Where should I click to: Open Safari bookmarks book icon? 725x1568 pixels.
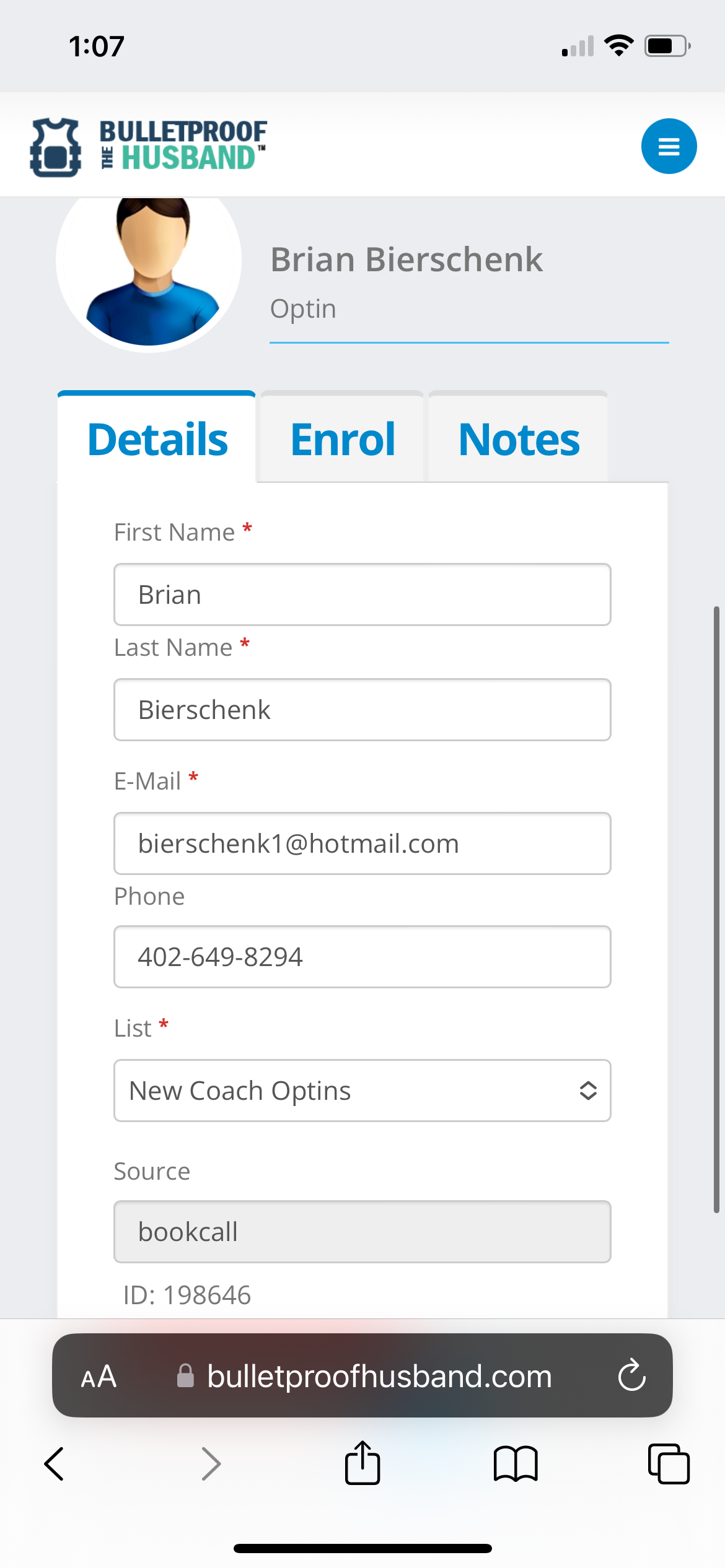pyautogui.click(x=516, y=1464)
